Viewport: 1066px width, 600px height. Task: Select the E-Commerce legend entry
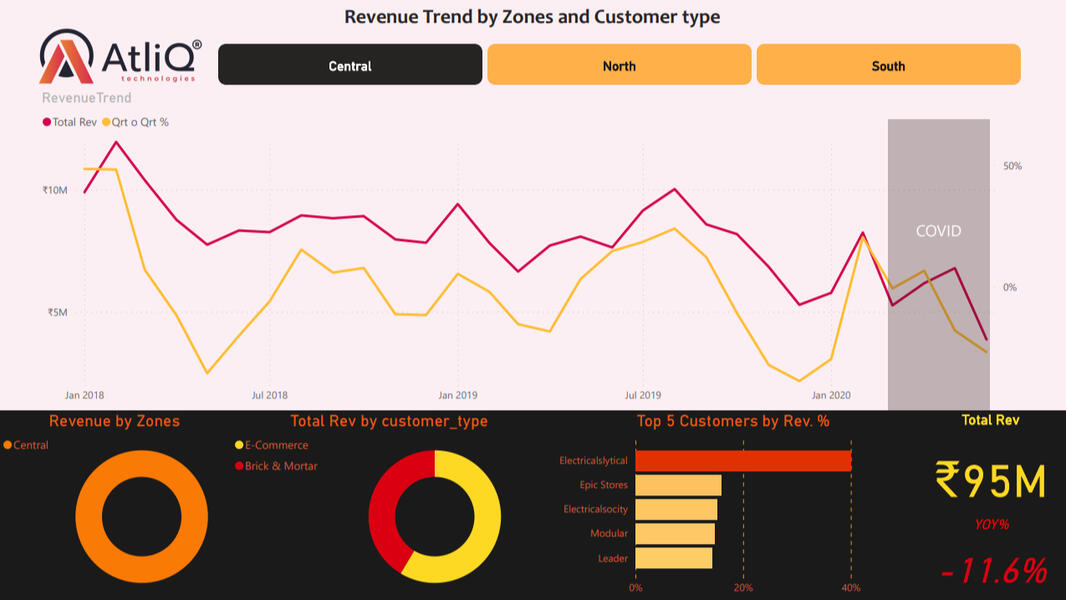[x=239, y=445]
